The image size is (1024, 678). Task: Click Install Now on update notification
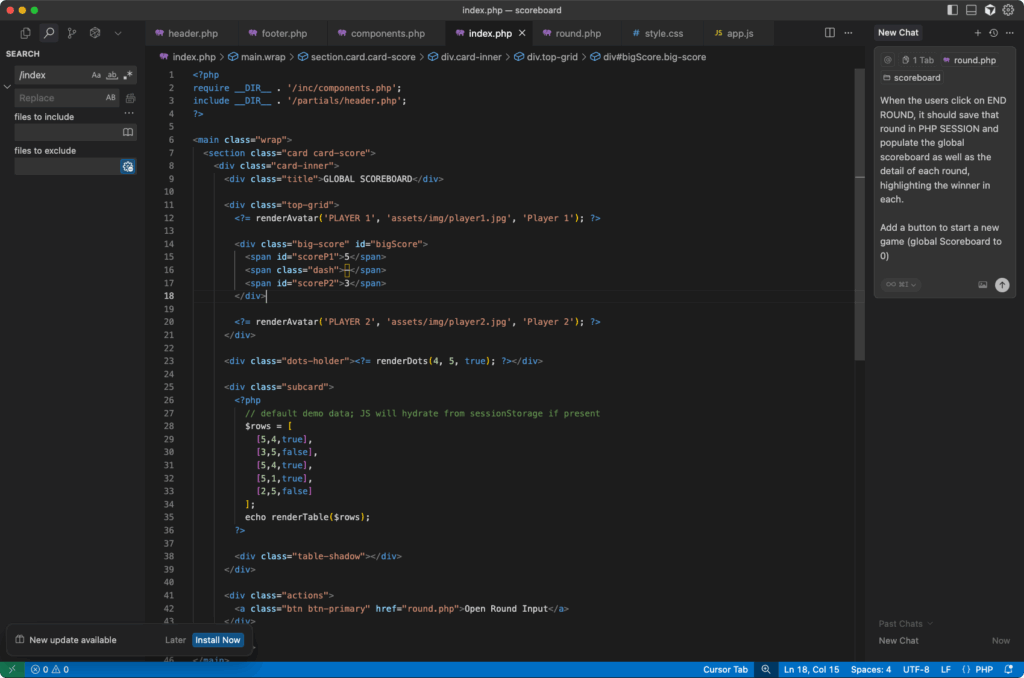pos(218,640)
